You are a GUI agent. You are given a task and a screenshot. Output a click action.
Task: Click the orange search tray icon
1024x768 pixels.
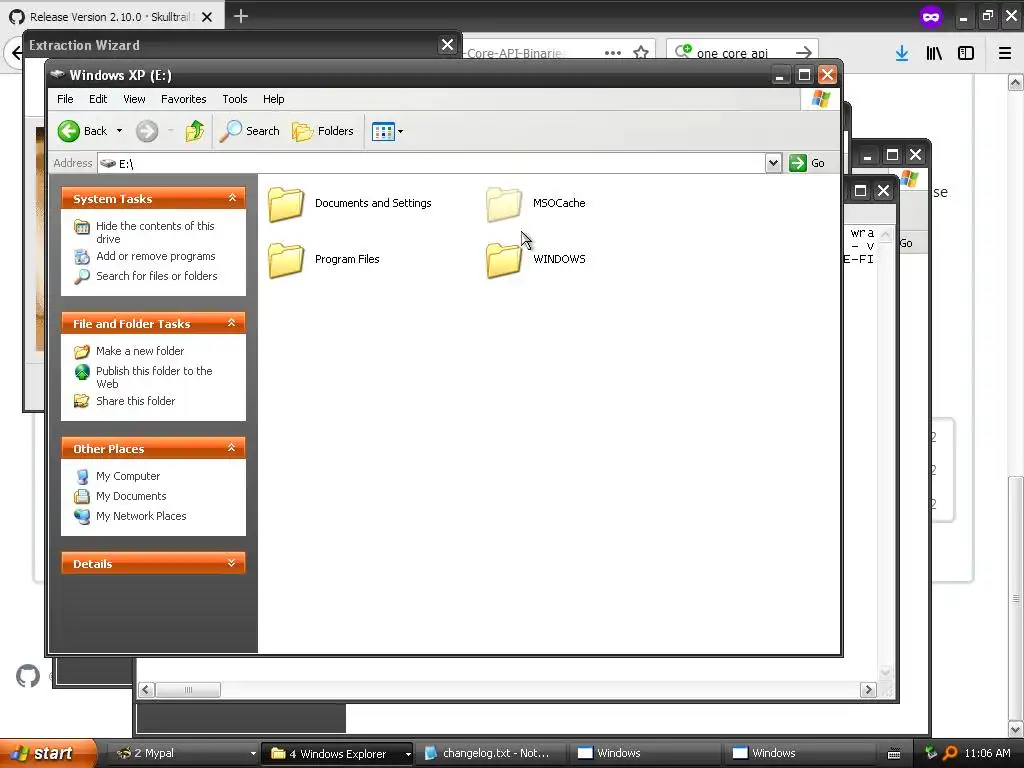click(x=950, y=753)
